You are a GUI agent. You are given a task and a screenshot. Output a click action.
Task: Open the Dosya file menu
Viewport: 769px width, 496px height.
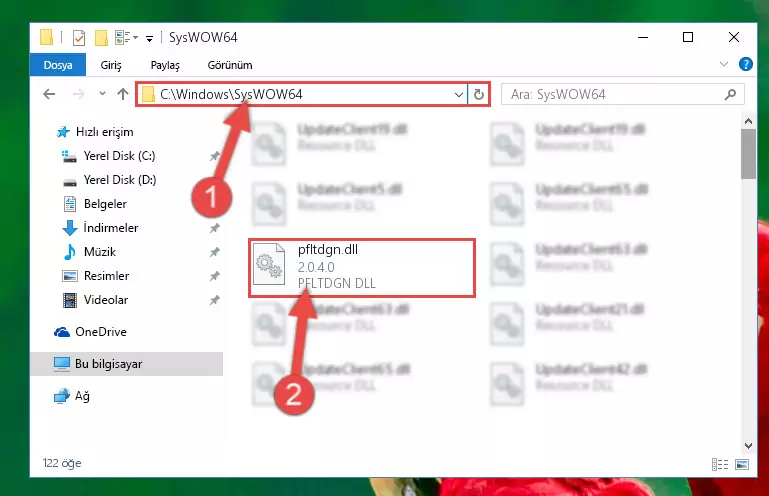58,65
